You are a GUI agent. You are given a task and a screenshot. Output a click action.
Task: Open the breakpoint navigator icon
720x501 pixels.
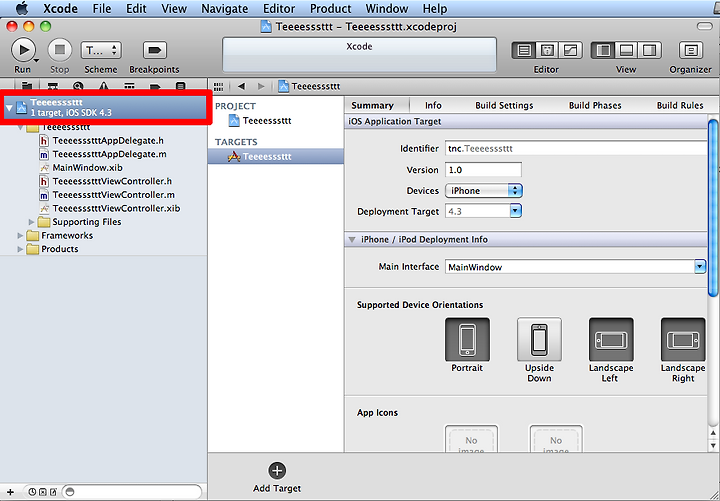[155, 86]
